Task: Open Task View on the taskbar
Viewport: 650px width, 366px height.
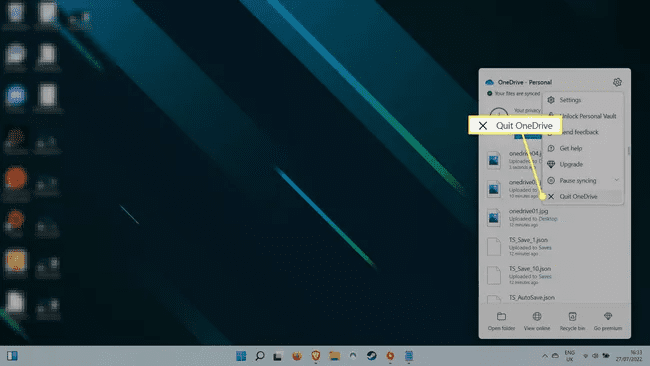Action: click(278, 356)
